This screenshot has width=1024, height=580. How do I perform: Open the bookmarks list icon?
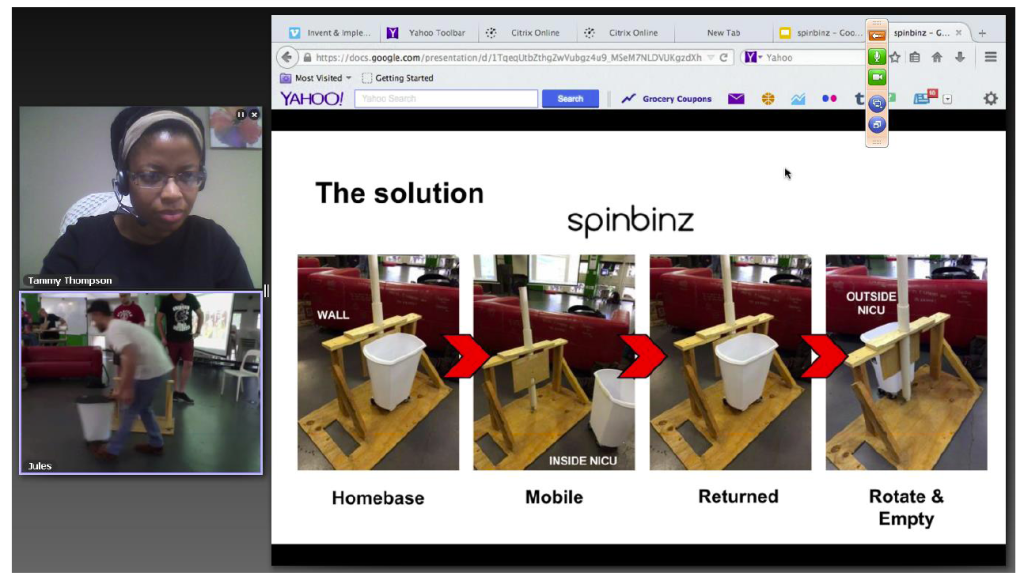pos(915,57)
